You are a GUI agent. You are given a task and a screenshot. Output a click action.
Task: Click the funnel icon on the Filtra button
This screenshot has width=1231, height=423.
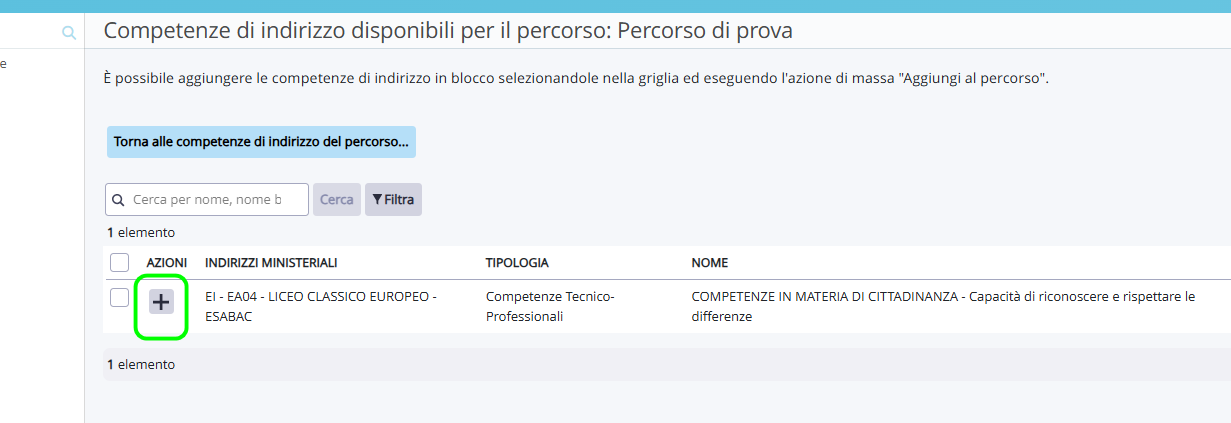coord(377,200)
